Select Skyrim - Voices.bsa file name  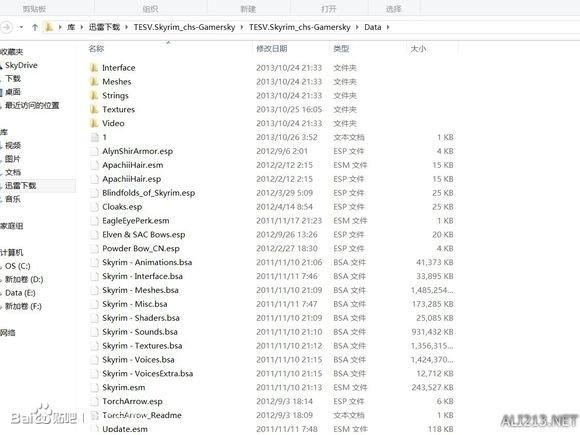click(x=138, y=360)
